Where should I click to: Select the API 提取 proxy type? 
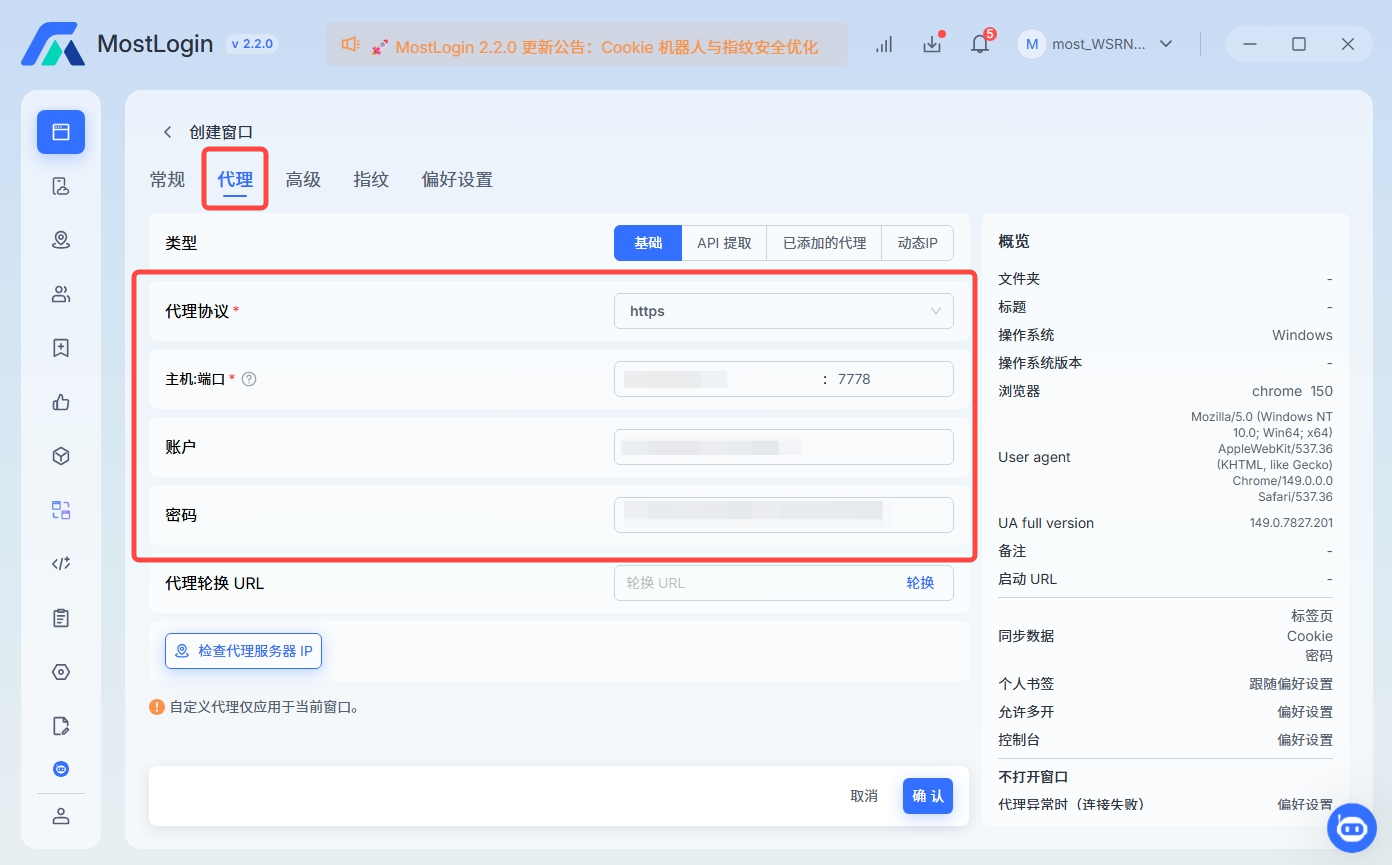pos(724,243)
